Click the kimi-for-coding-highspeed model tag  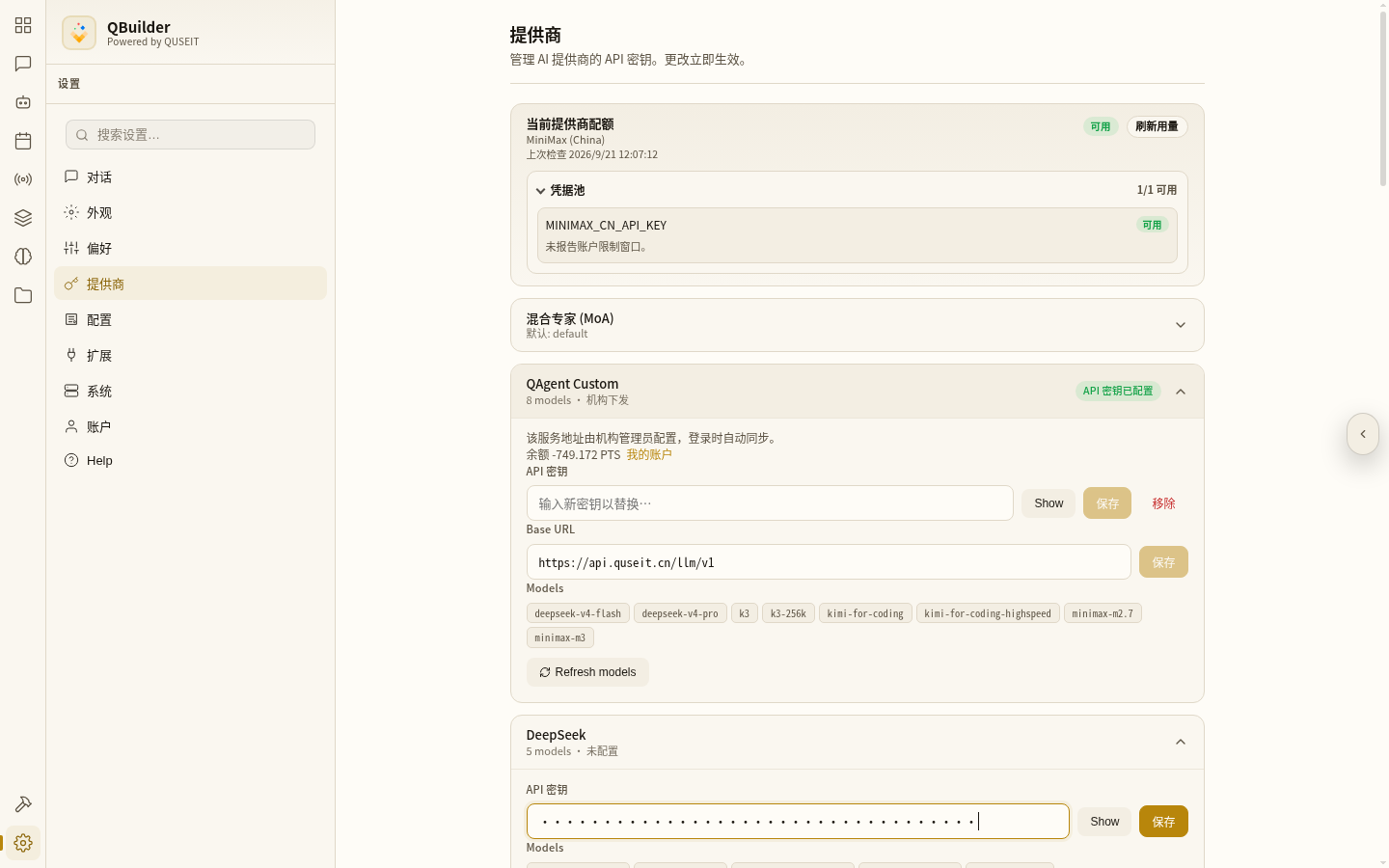pos(988,613)
